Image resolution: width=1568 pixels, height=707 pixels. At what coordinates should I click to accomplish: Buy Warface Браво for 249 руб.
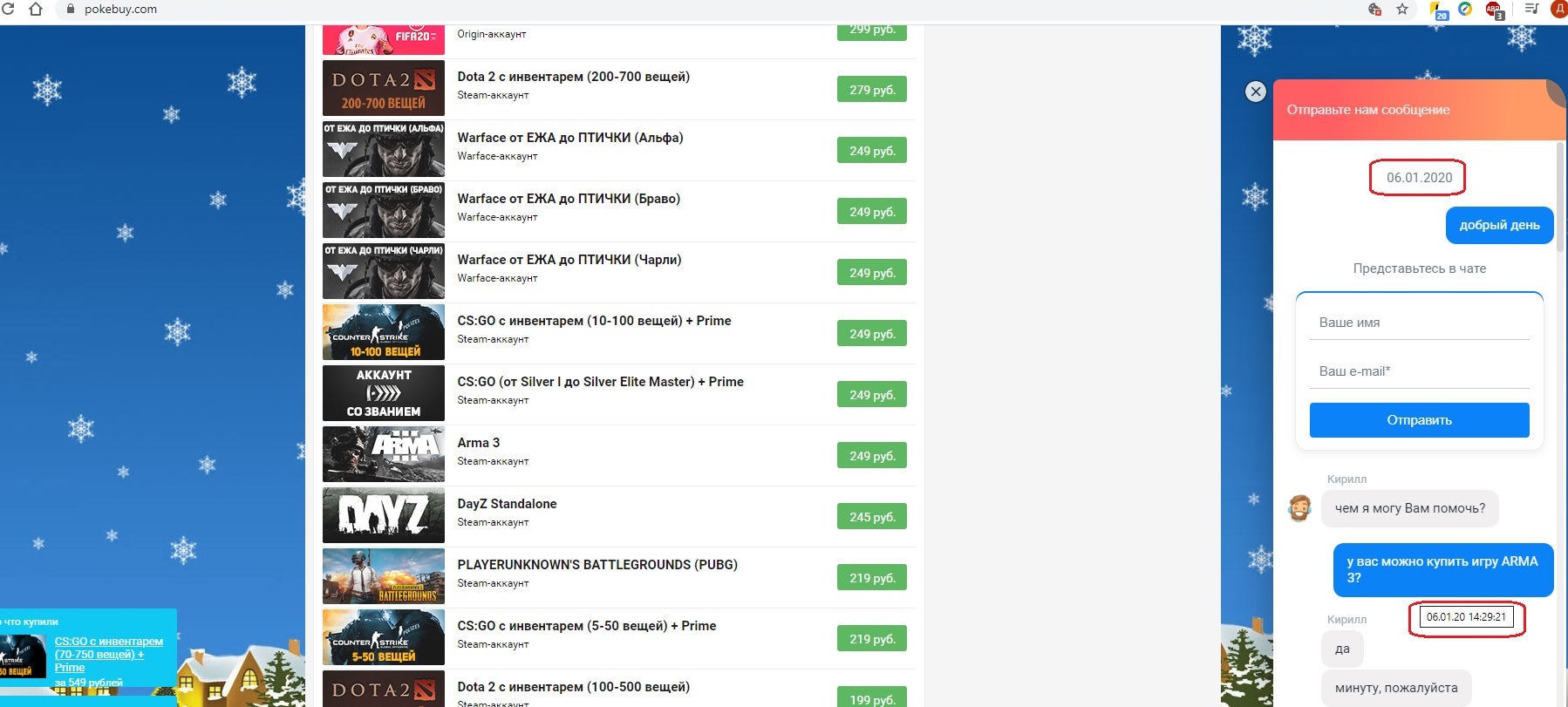click(872, 212)
